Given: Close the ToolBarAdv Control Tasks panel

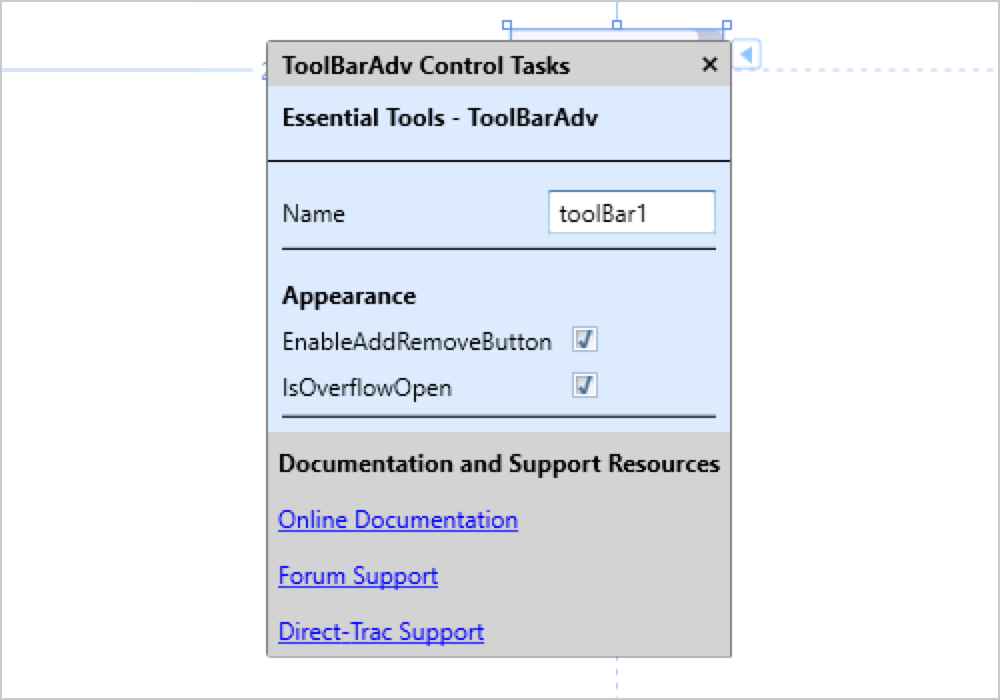Looking at the screenshot, I should (x=710, y=65).
